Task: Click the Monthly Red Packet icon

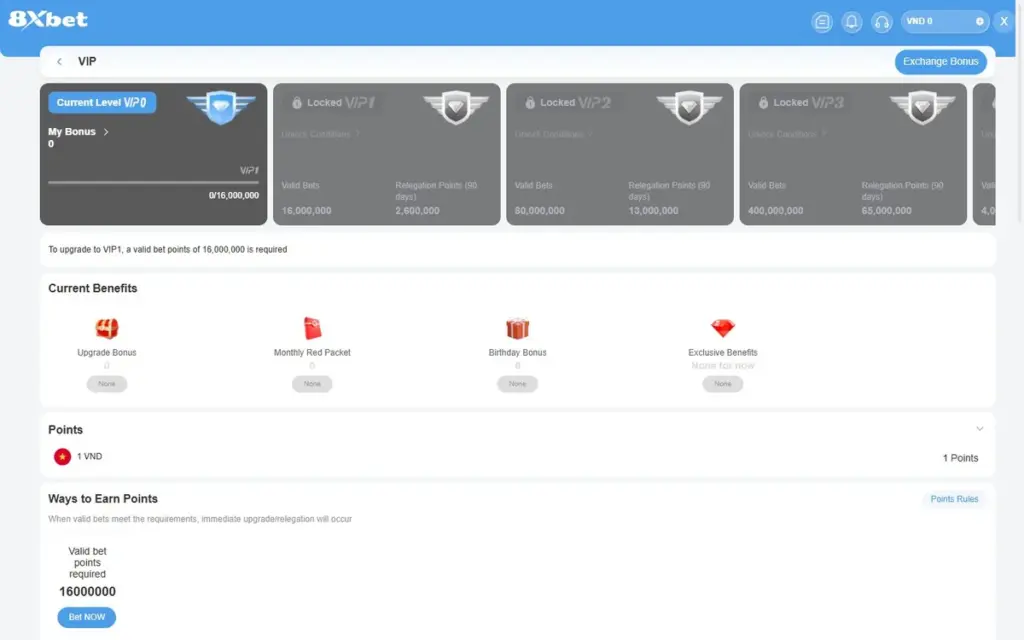Action: tap(312, 328)
